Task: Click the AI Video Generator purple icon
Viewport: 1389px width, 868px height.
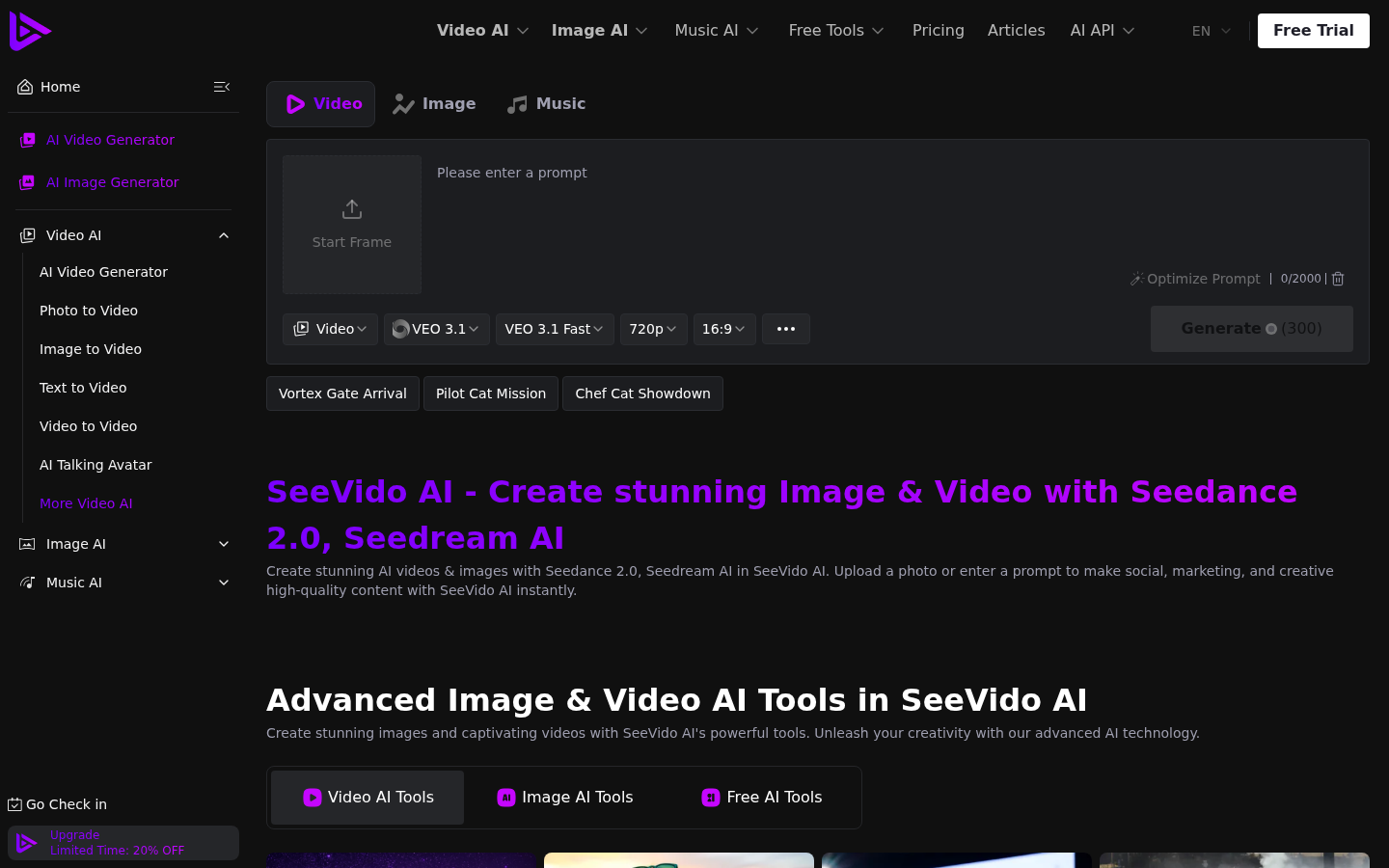Action: [28, 140]
